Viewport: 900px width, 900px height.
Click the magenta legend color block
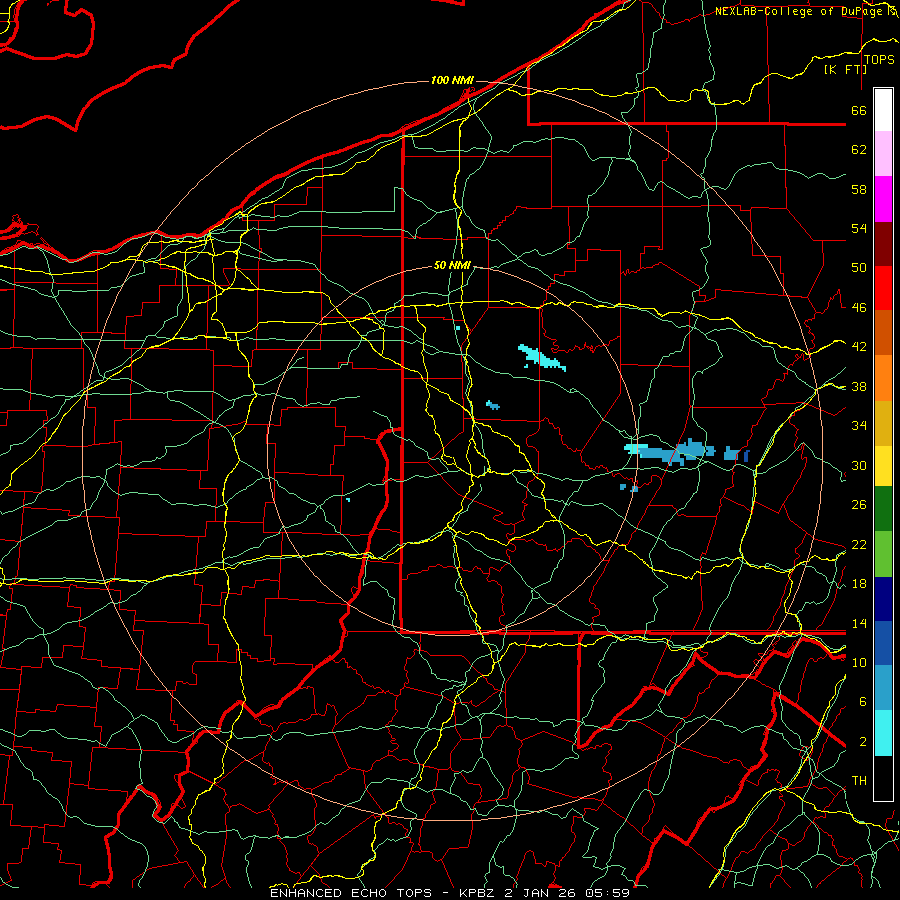[883, 199]
